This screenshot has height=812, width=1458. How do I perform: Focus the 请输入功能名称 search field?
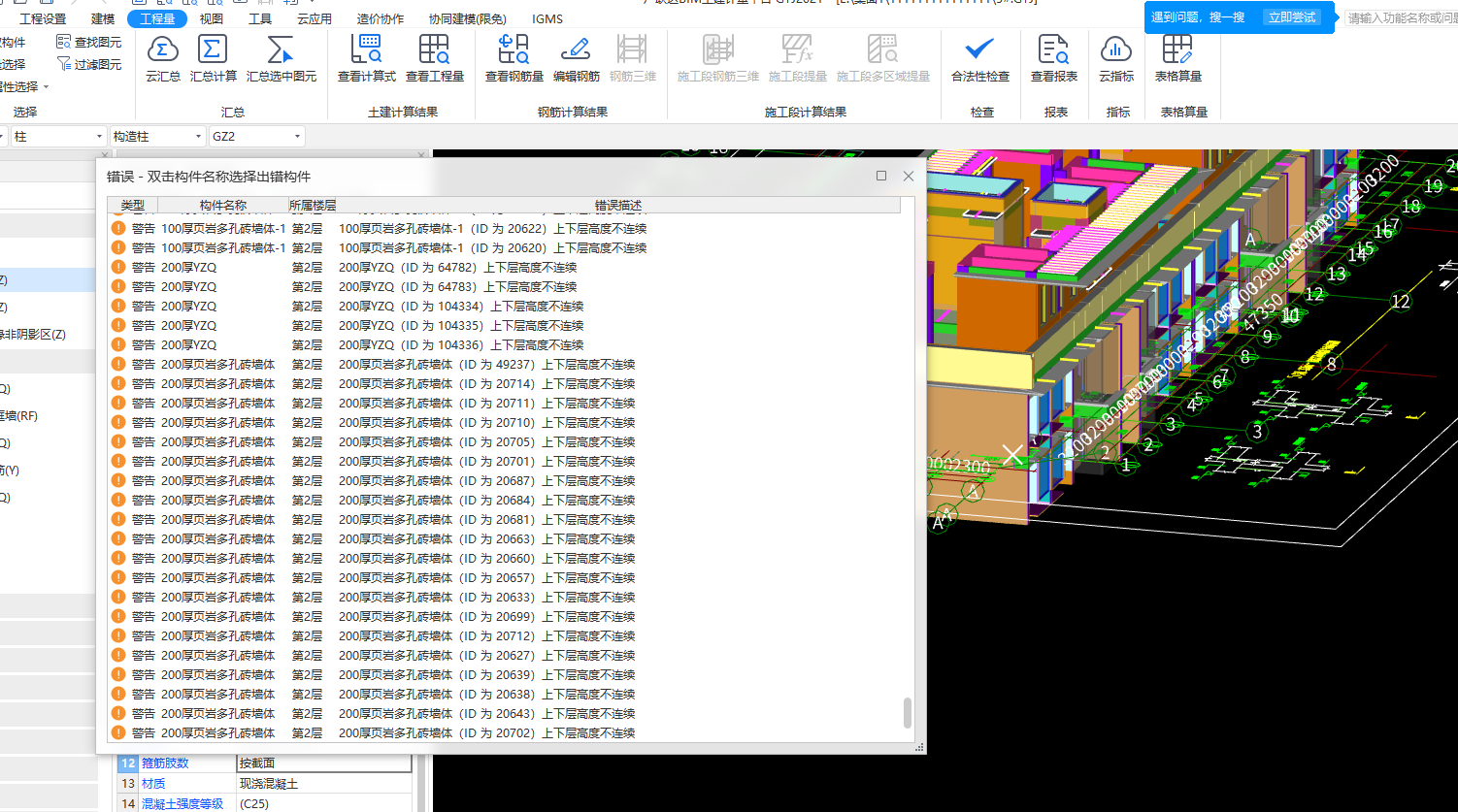(x=1402, y=18)
